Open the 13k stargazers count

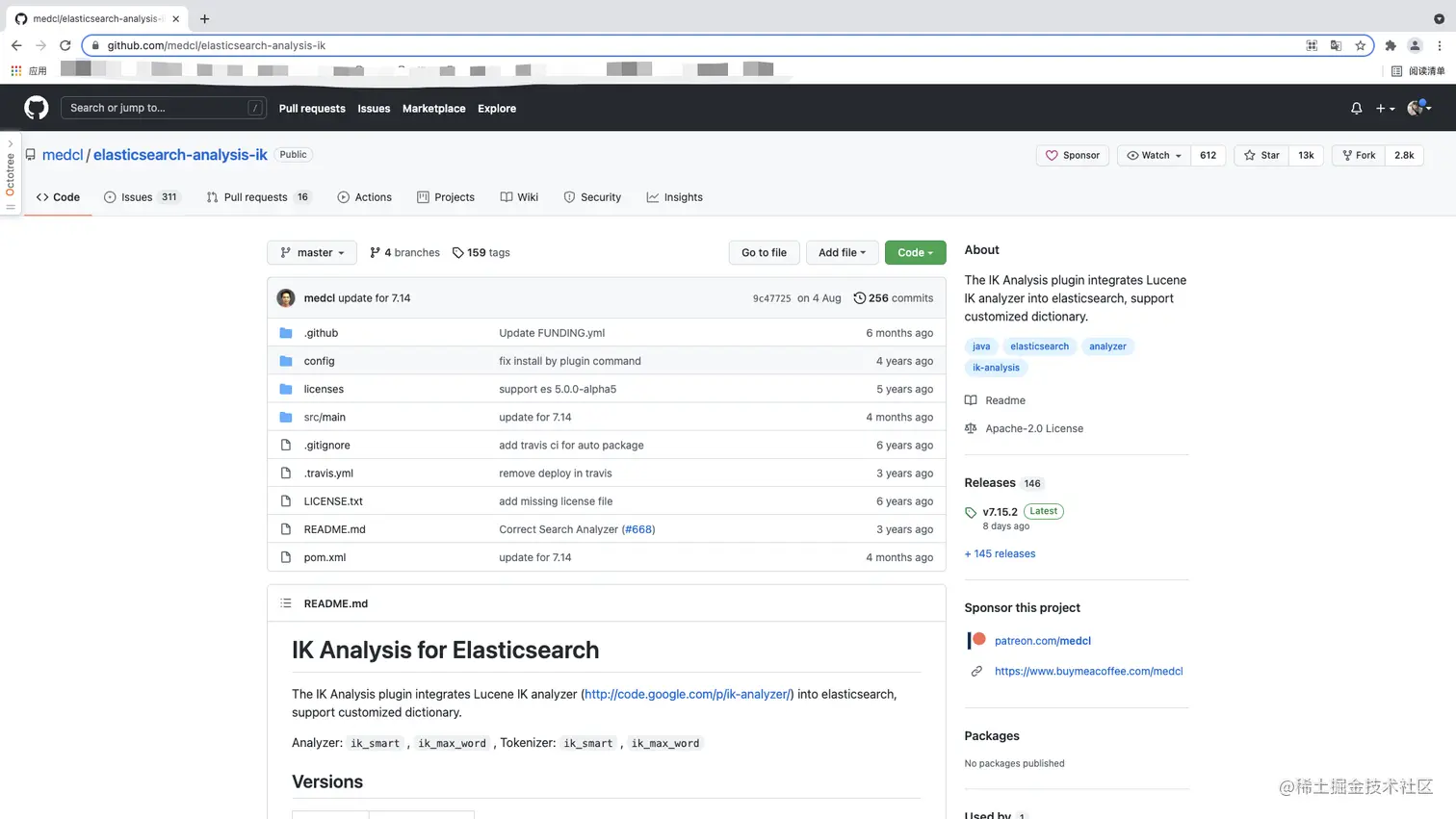[1306, 155]
